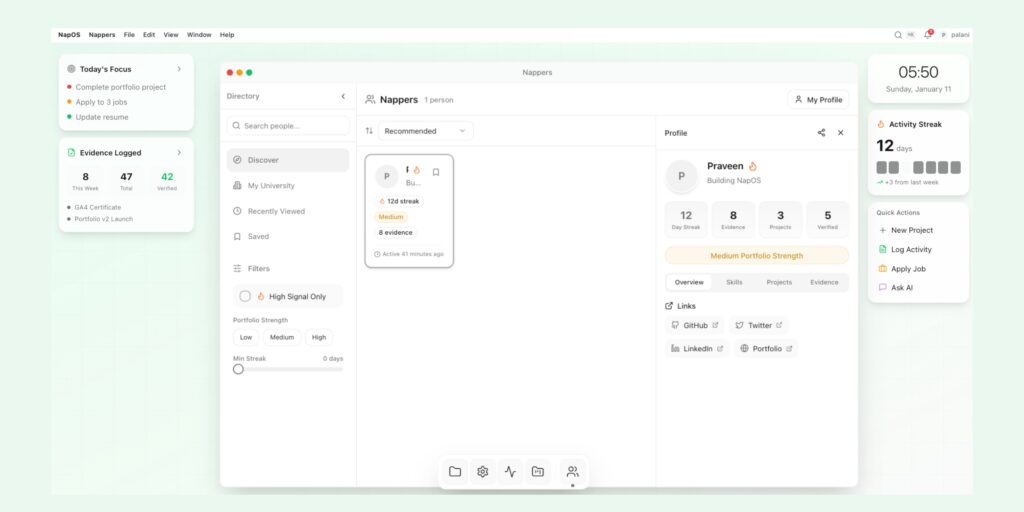
Task: Select the High portfolio strength filter
Action: [318, 337]
